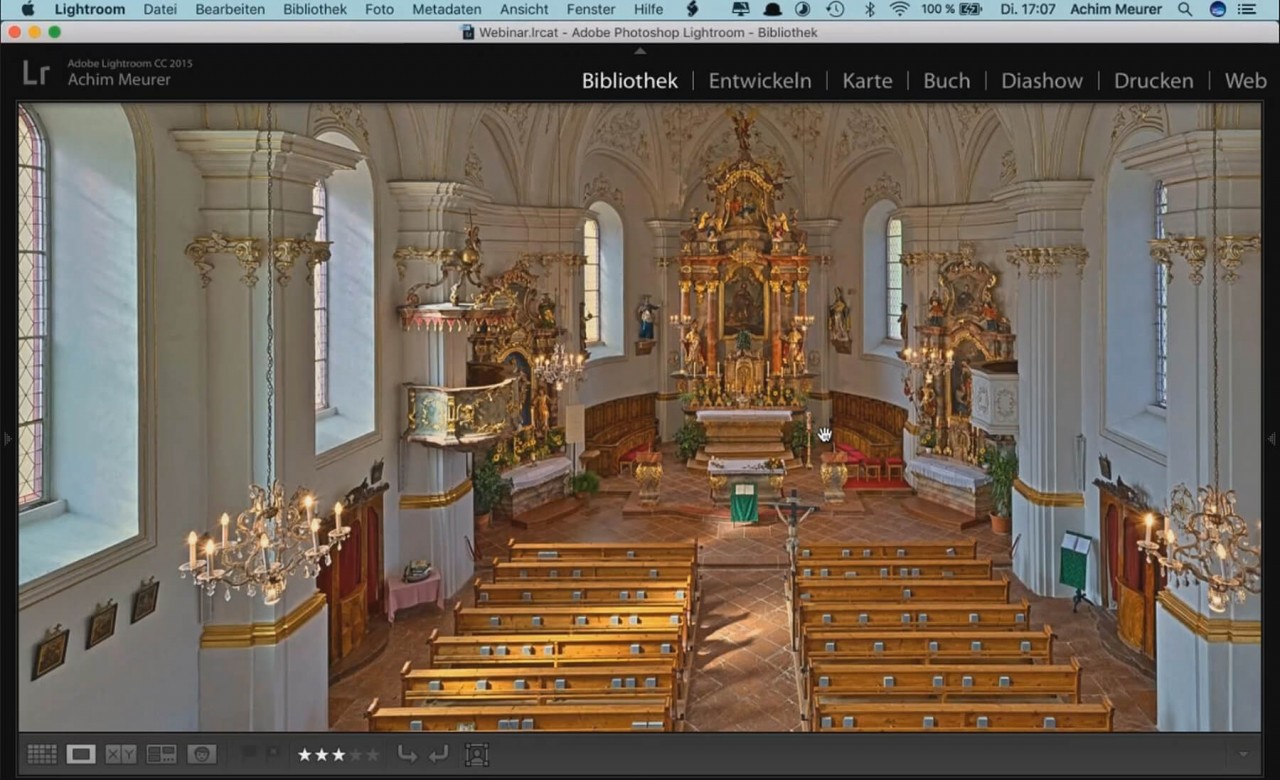1280x780 pixels.
Task: Open the Web module
Action: click(1245, 81)
